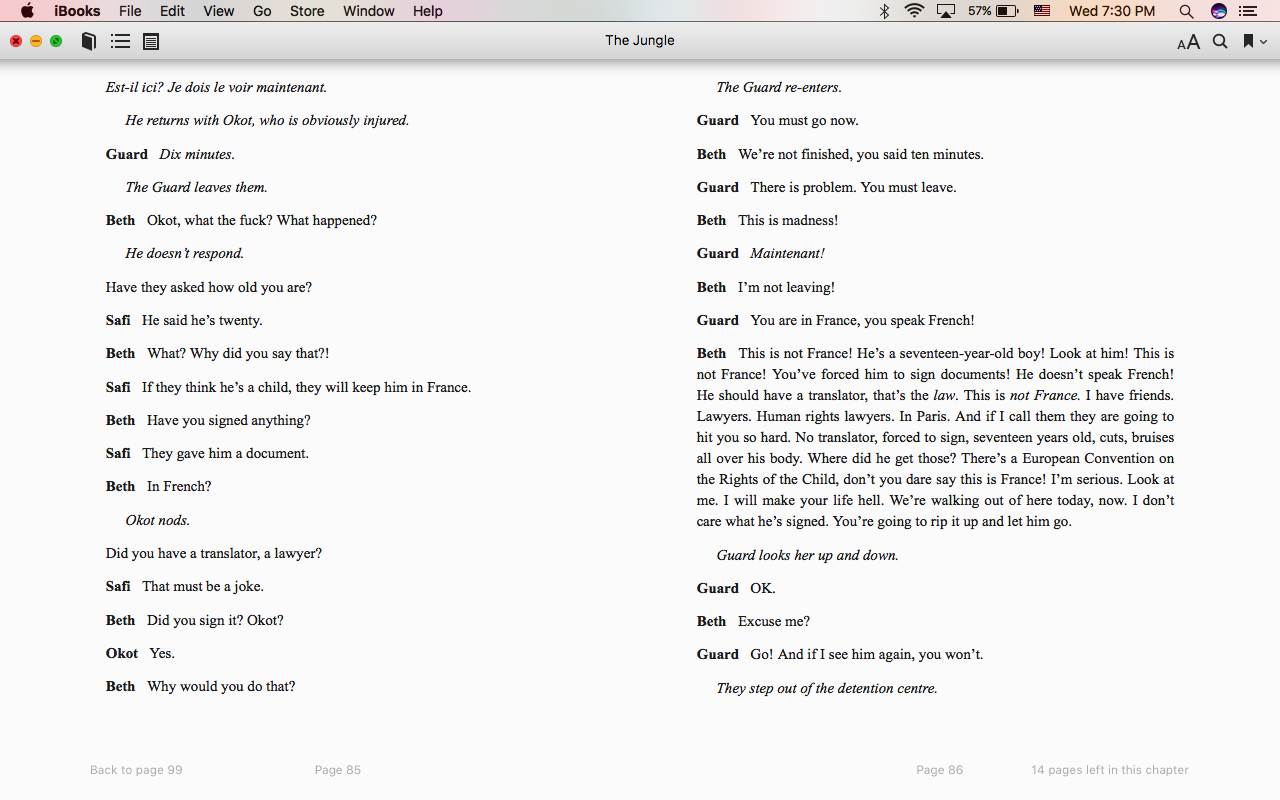
Task: Click Beth's line "Why would you do that?"
Action: (x=221, y=687)
